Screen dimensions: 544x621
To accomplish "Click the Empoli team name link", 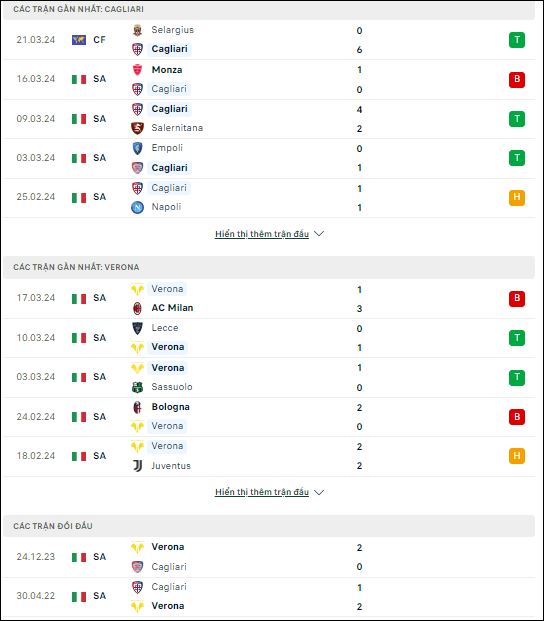I will [167, 148].
